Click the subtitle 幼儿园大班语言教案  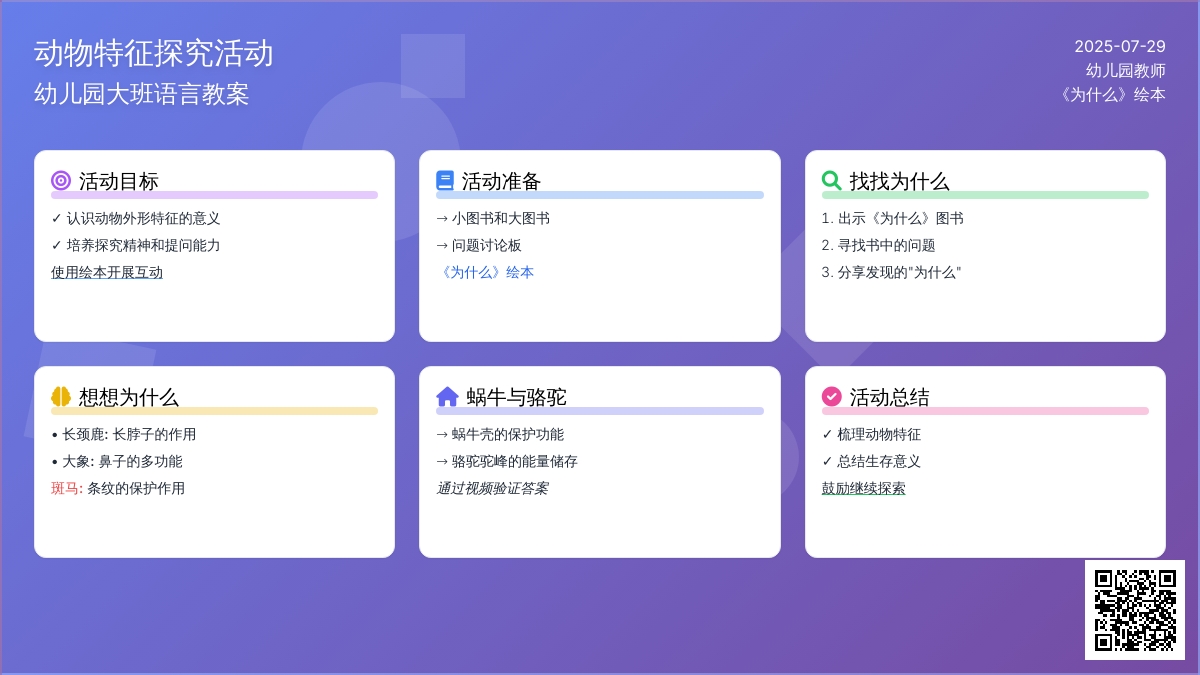[x=142, y=94]
